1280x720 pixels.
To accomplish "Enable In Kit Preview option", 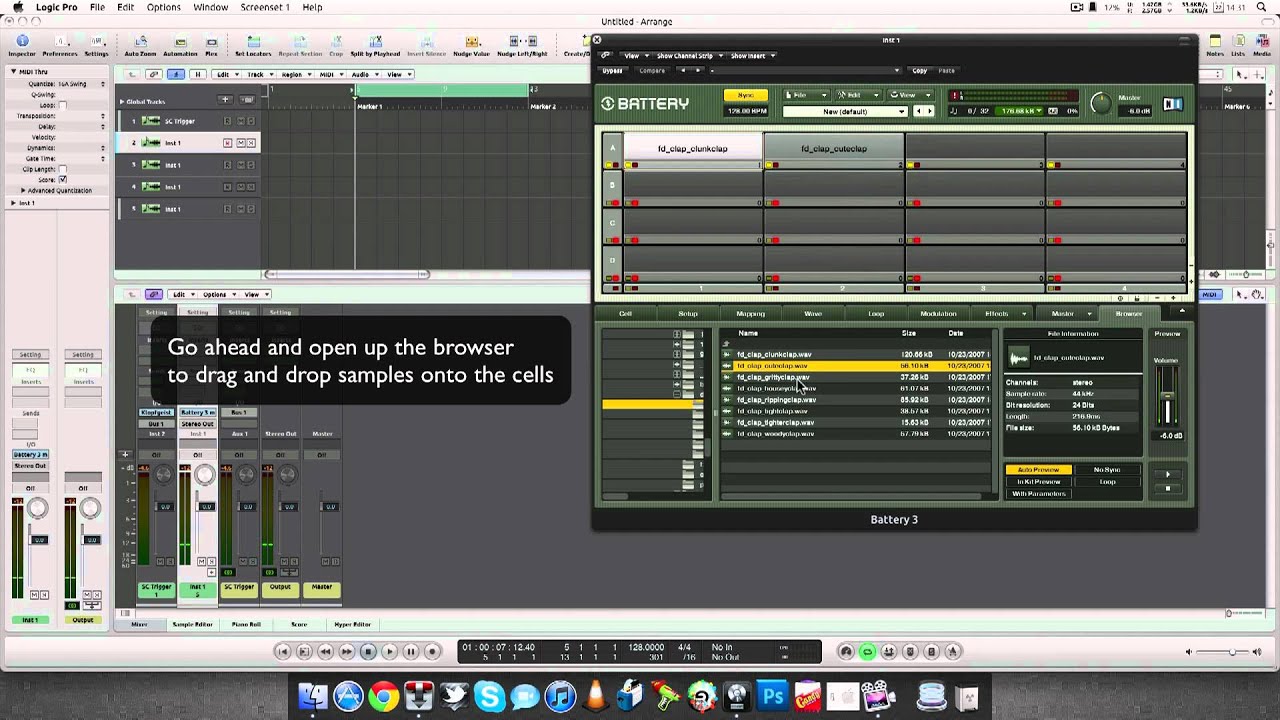I will click(1038, 481).
